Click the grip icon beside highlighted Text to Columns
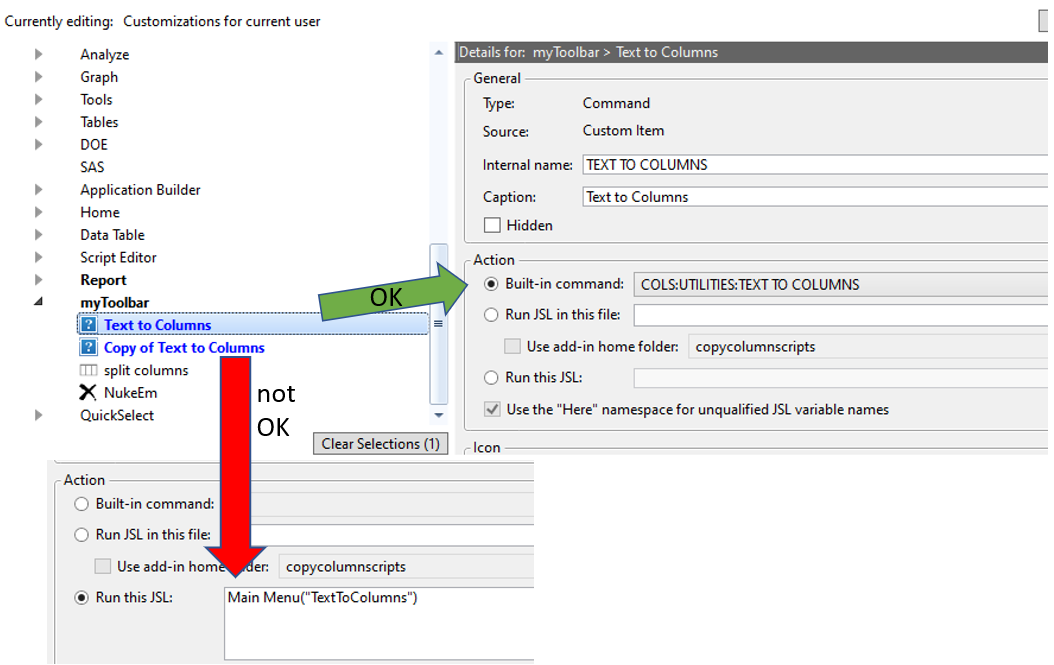The height and width of the screenshot is (665, 1054). tap(438, 325)
